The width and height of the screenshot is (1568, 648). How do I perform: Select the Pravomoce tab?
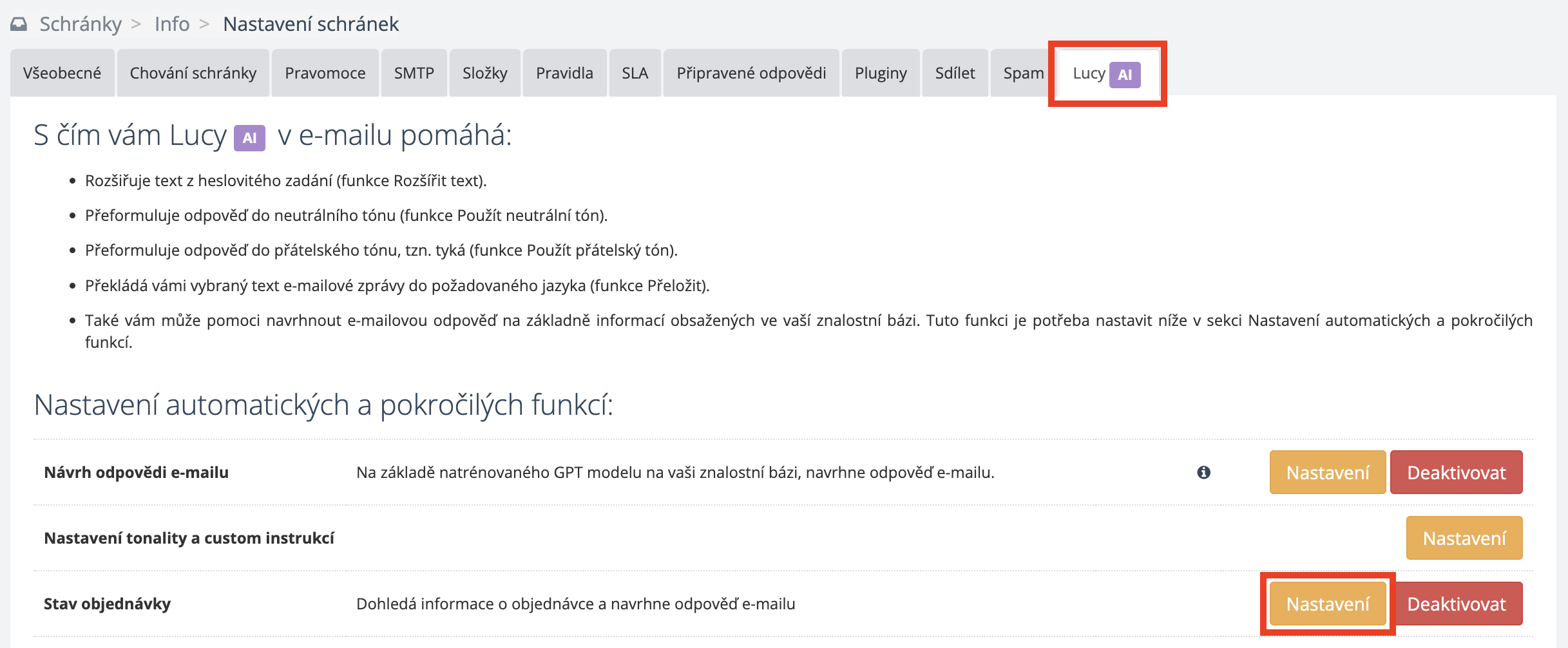(x=325, y=73)
